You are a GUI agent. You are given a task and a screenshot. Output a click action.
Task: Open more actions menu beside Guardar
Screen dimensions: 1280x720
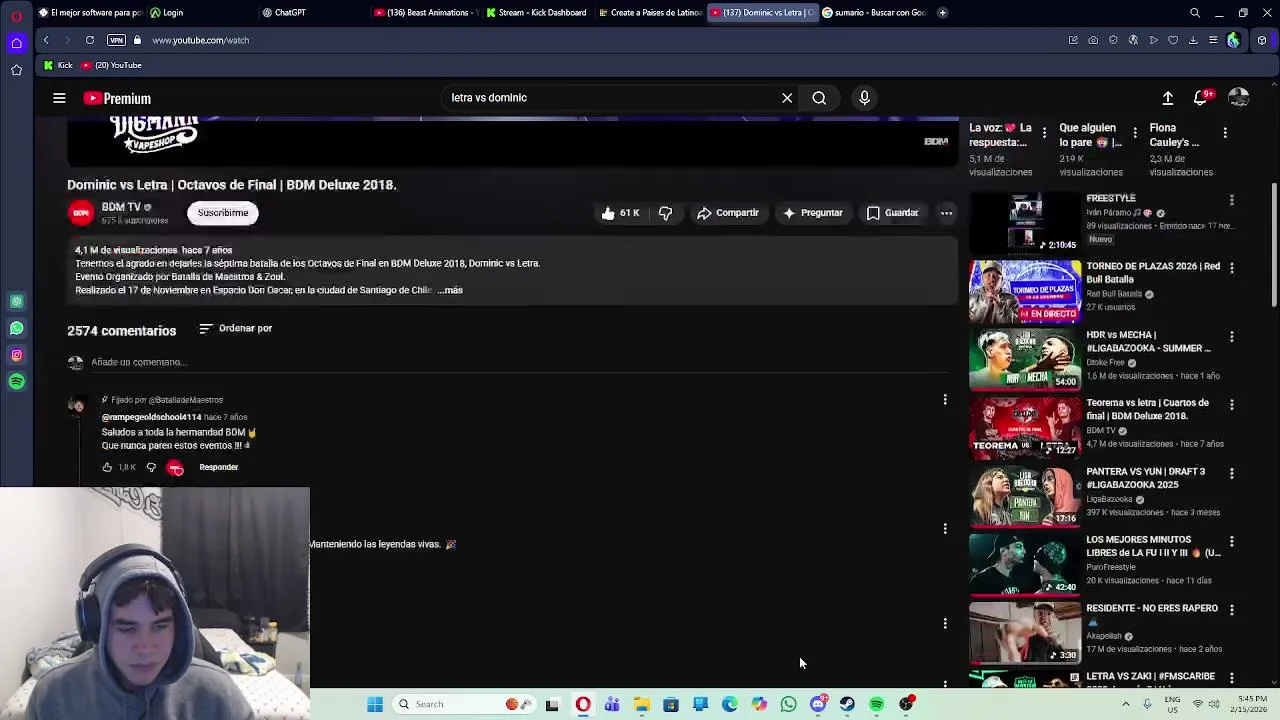coord(946,213)
